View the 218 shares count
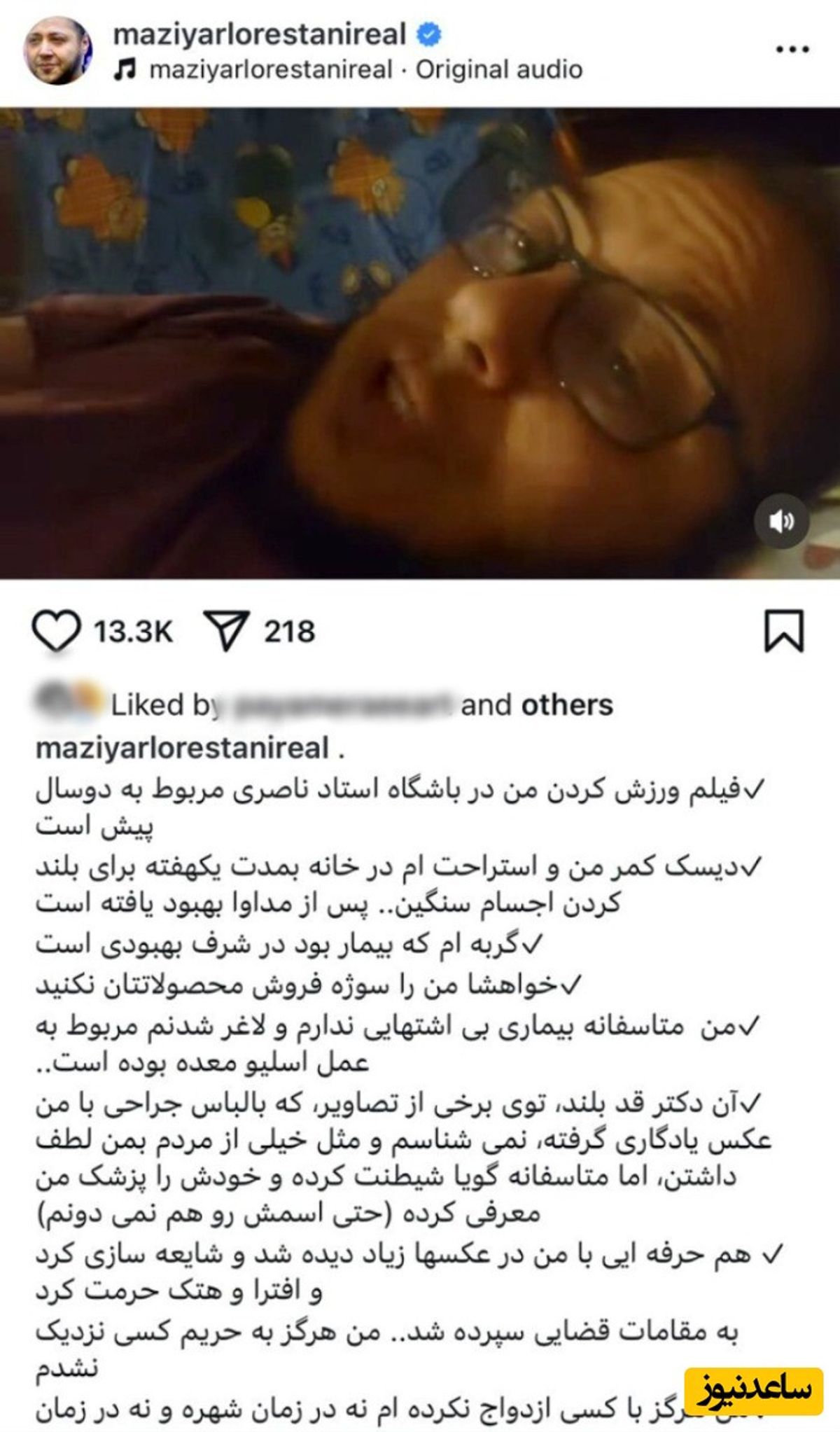 [289, 632]
